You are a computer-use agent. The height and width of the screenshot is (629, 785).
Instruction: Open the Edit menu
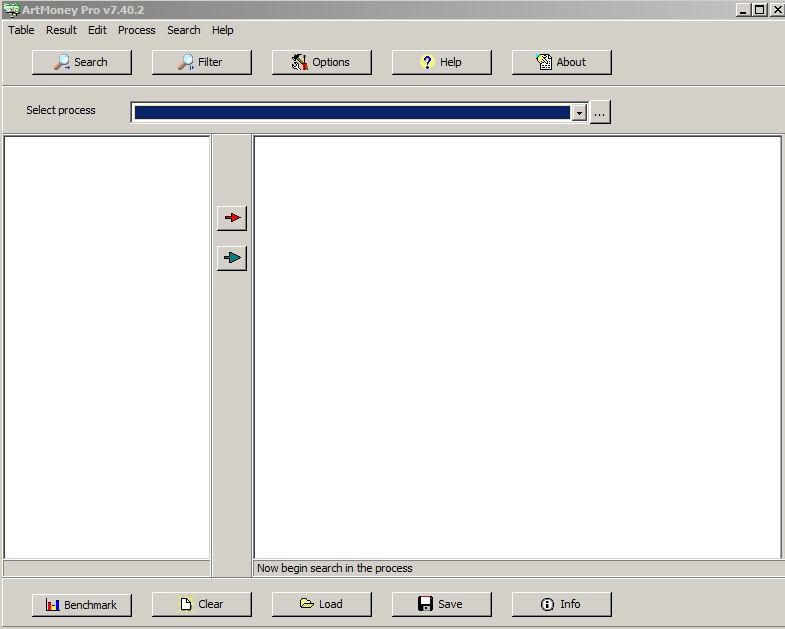tap(97, 30)
